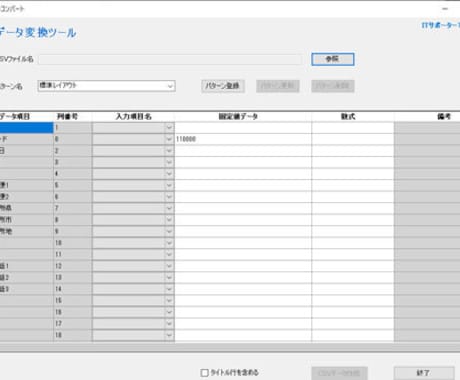Click the 参照 browse button
460x380 pixels.
pyautogui.click(x=333, y=59)
